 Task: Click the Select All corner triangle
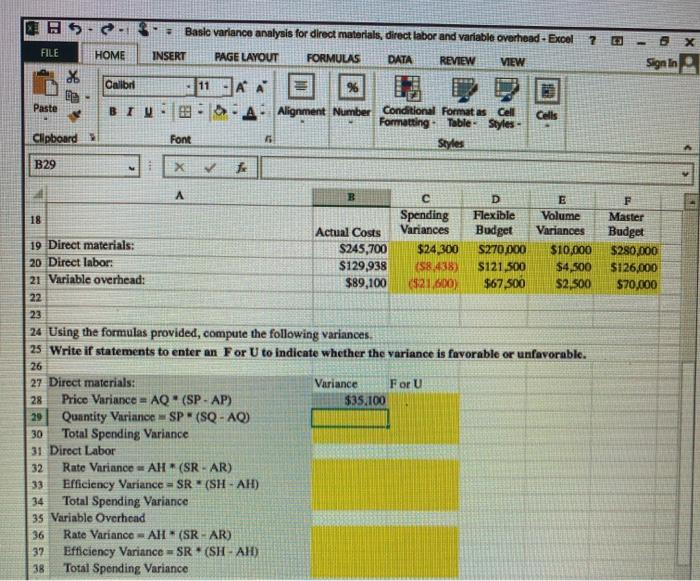click(38, 194)
